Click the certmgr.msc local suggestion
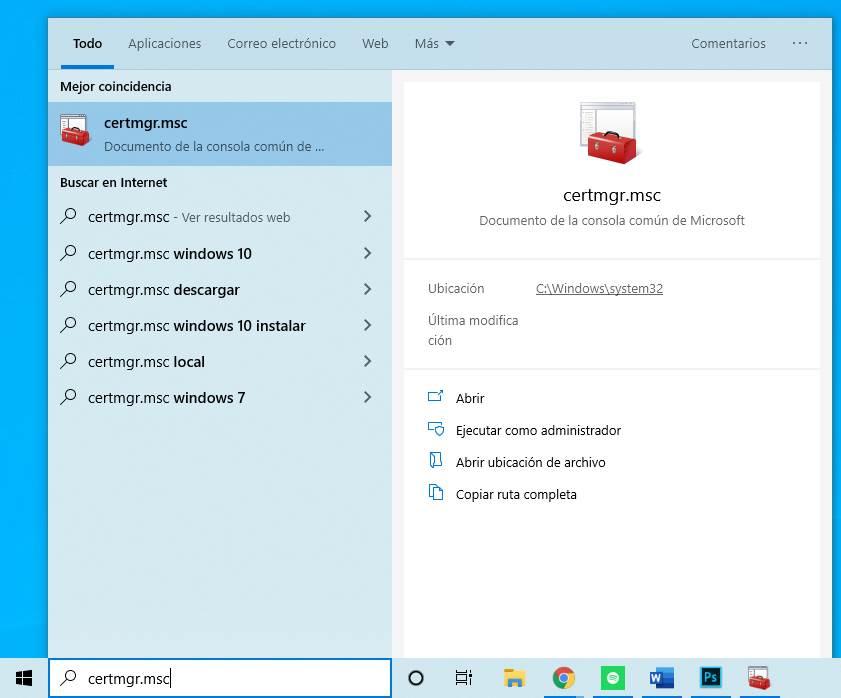The height and width of the screenshot is (698, 841). [220, 361]
